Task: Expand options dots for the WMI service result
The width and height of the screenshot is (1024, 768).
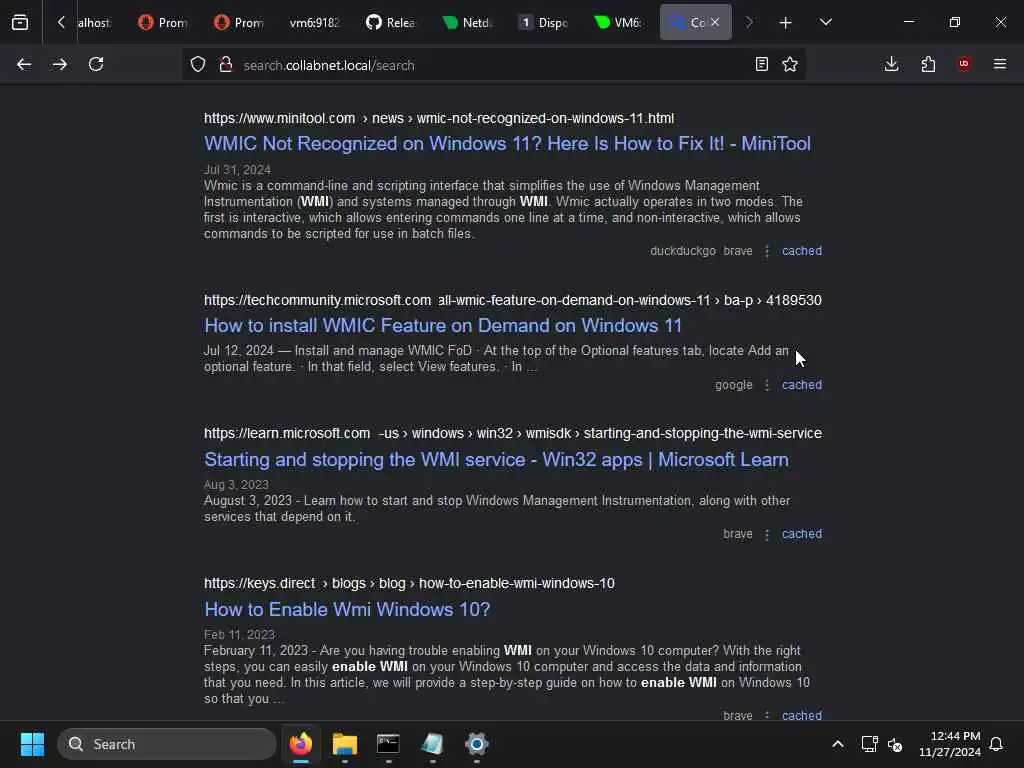Action: [767, 534]
